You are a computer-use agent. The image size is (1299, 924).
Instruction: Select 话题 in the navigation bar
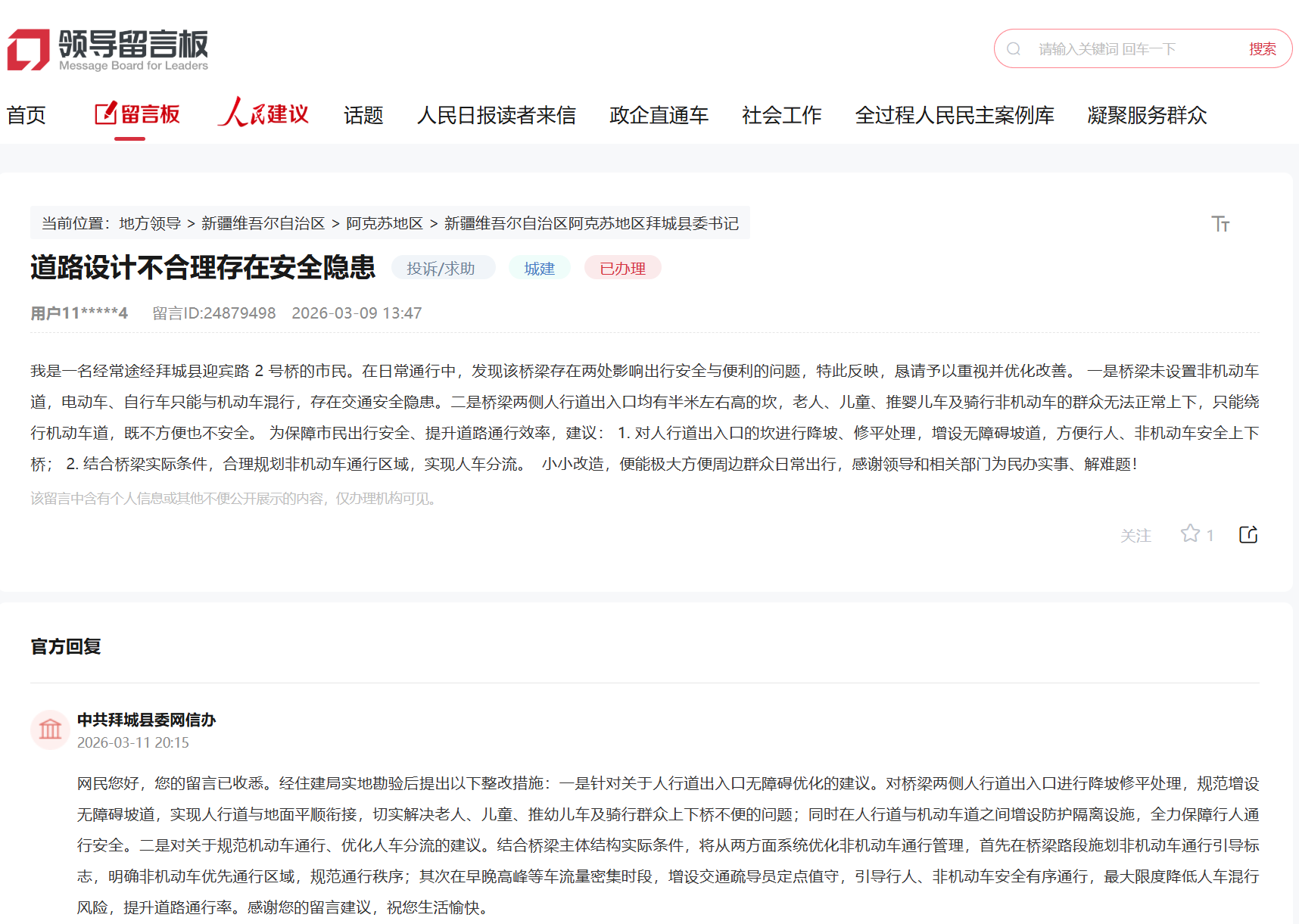click(363, 115)
